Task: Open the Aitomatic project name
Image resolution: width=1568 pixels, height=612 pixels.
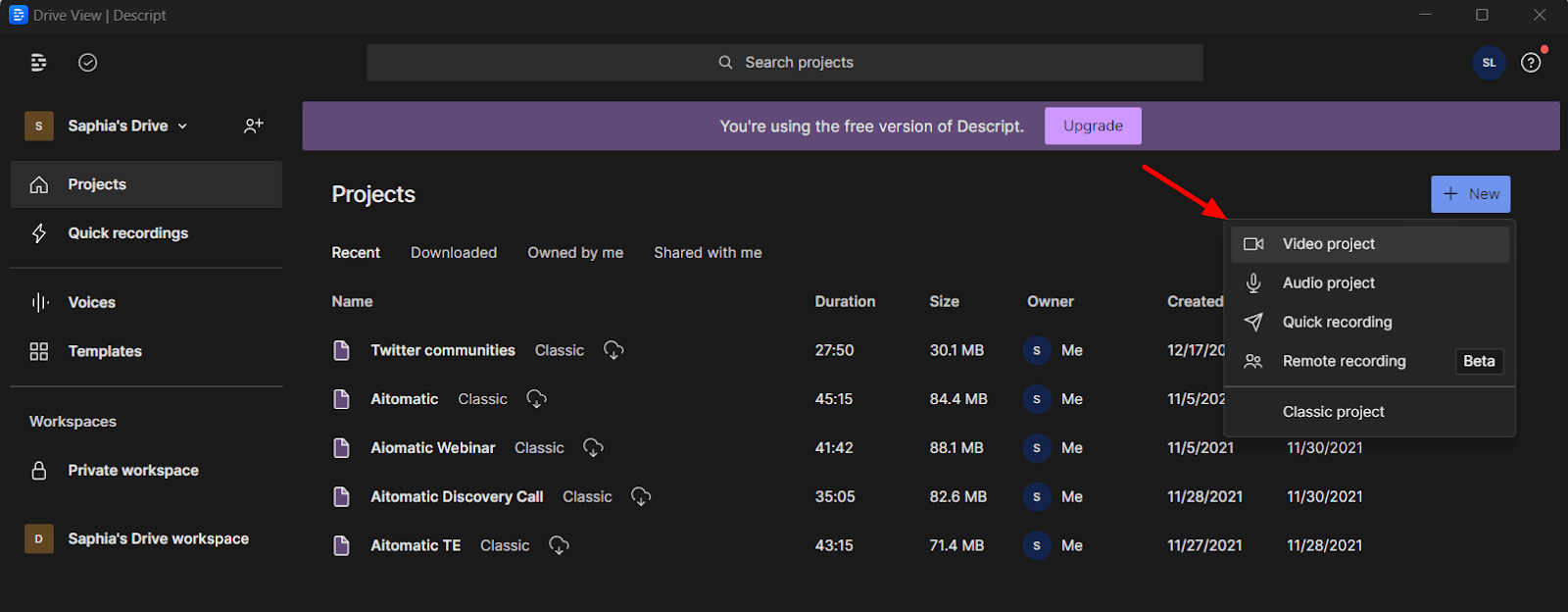Action: [405, 399]
